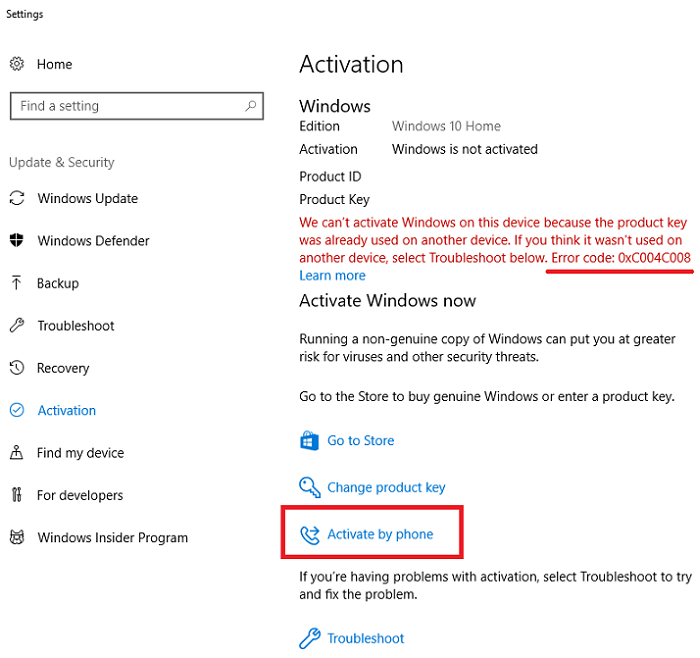The width and height of the screenshot is (700, 658).
Task: Click the Find my device icon
Action: pos(16,453)
